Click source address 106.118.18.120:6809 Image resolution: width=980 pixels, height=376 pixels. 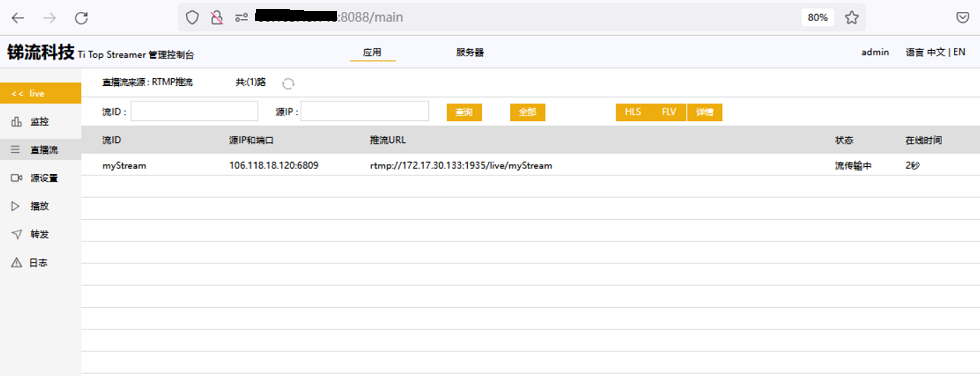coord(274,166)
